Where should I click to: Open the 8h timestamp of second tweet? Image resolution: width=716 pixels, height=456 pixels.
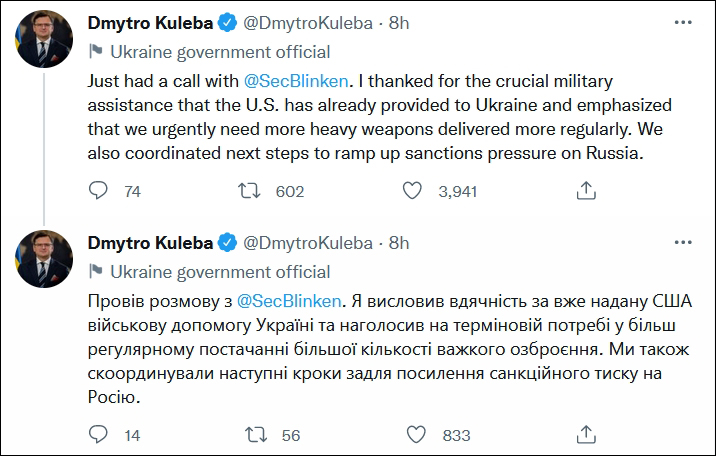pyautogui.click(x=399, y=243)
